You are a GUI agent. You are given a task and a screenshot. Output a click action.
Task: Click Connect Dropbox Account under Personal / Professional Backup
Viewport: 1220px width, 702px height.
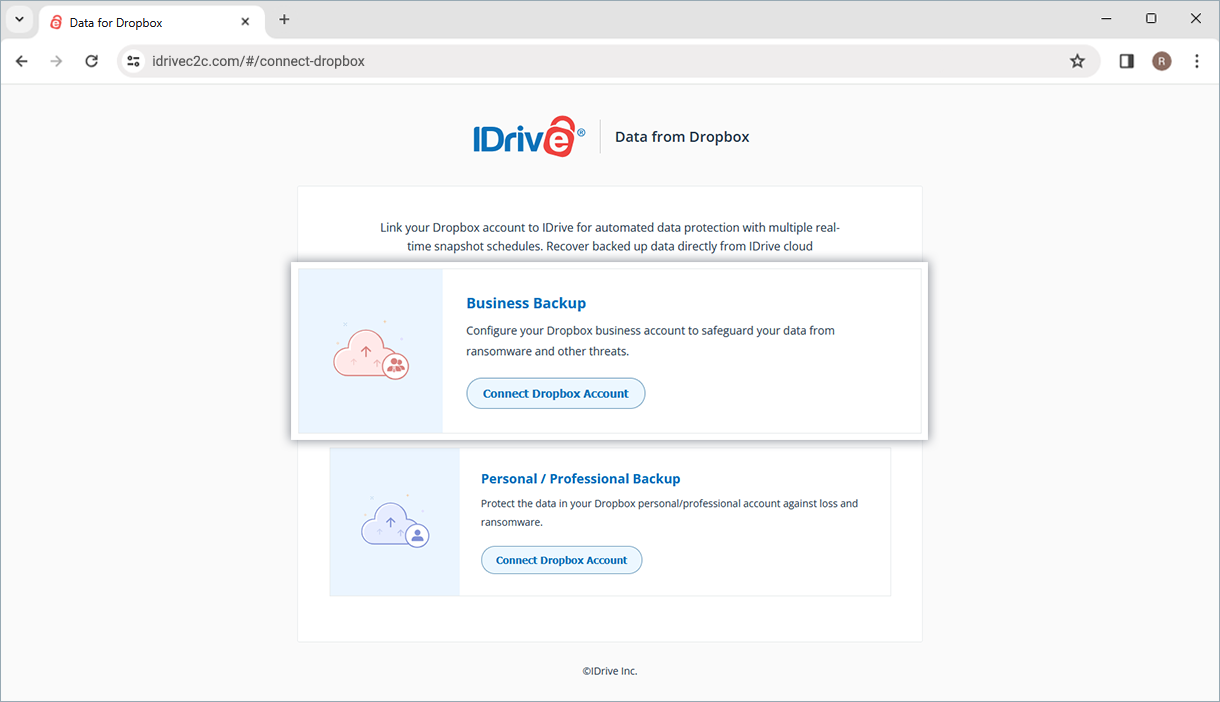click(561, 560)
